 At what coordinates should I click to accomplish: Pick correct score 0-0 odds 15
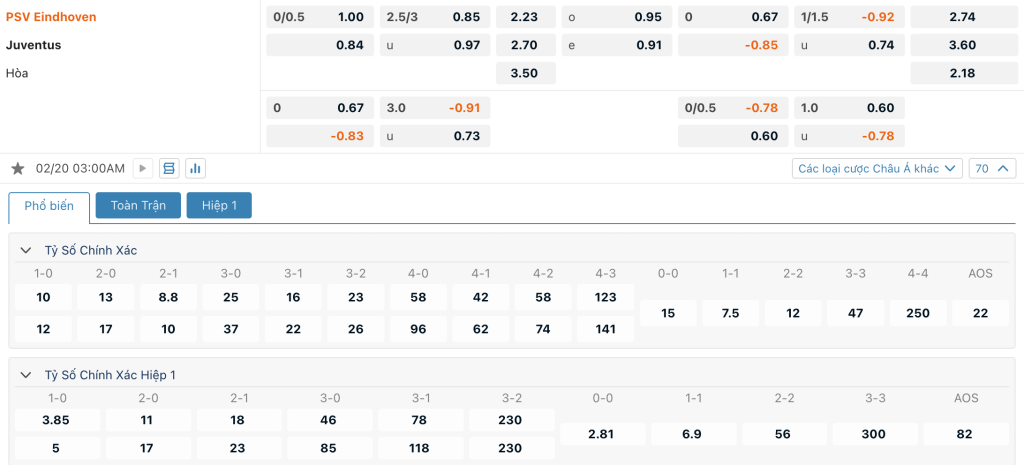pyautogui.click(x=668, y=313)
